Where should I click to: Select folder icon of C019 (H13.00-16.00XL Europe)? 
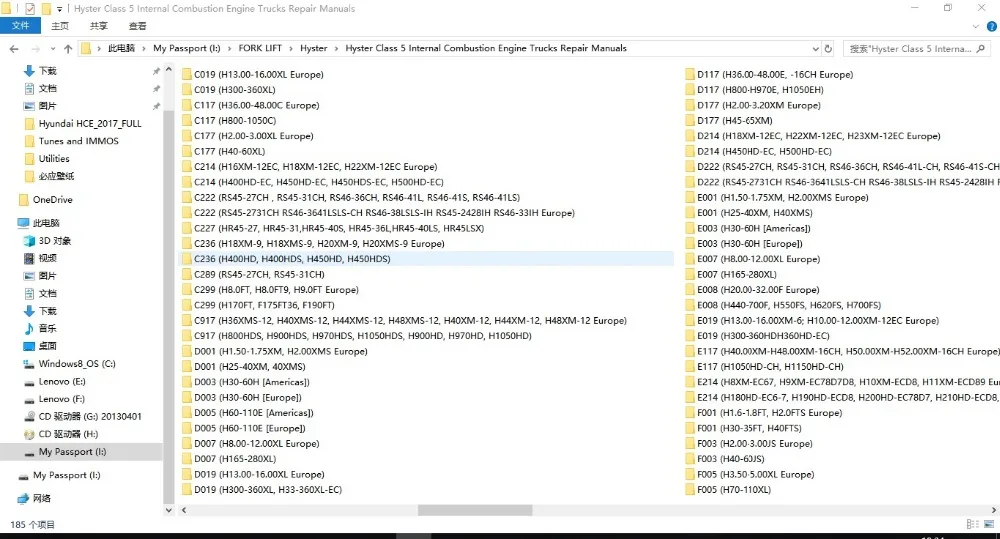click(186, 74)
